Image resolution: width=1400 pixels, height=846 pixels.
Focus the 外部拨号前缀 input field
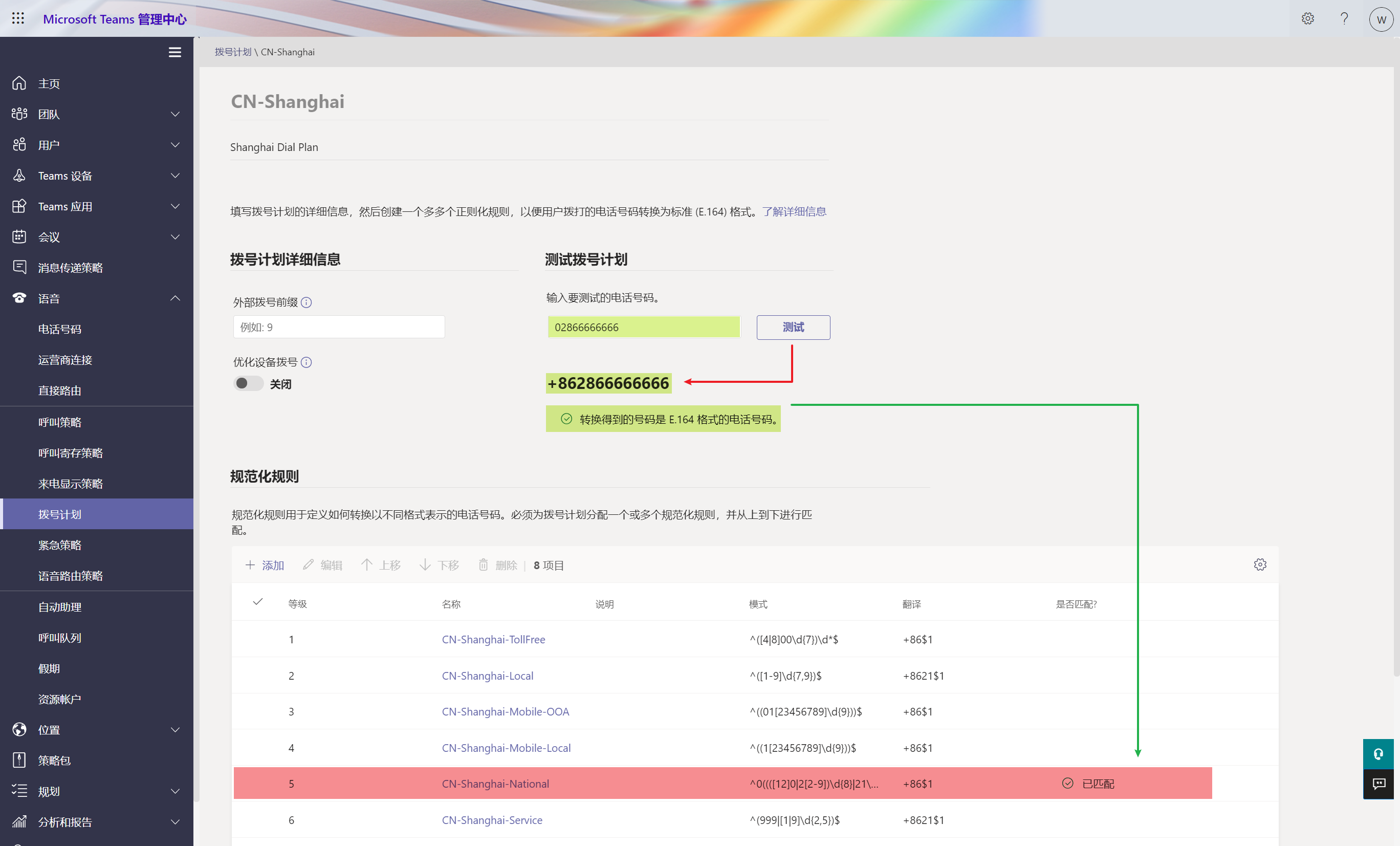(x=339, y=327)
